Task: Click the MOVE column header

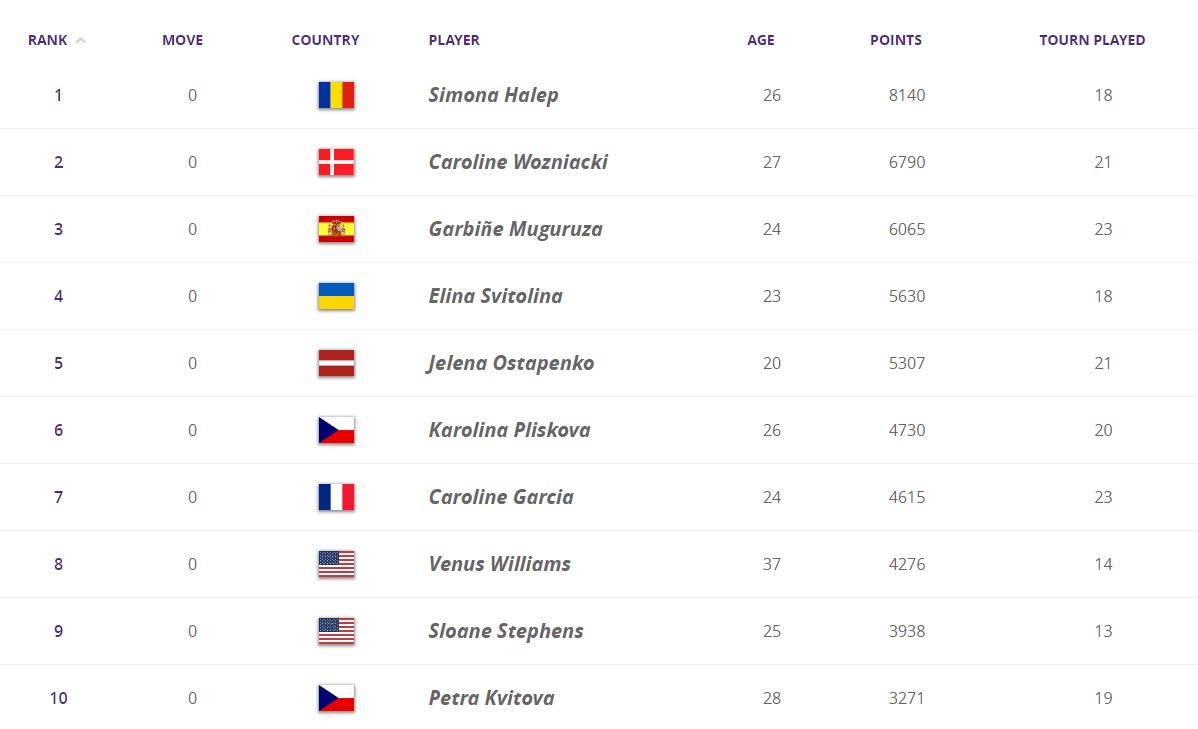Action: 182,41
